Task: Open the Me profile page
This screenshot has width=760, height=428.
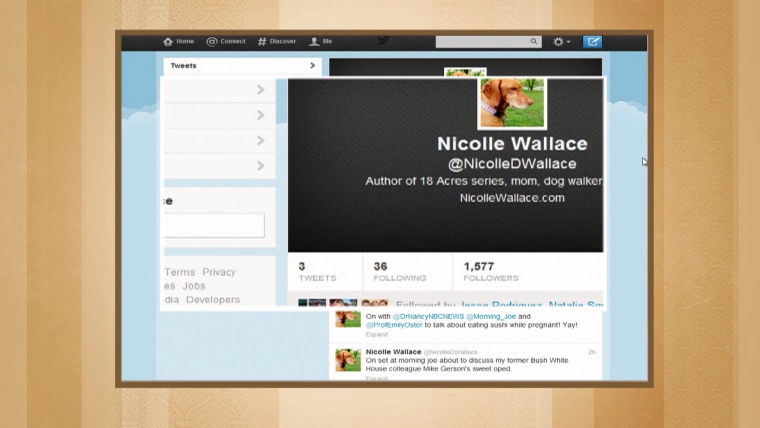Action: pyautogui.click(x=321, y=41)
